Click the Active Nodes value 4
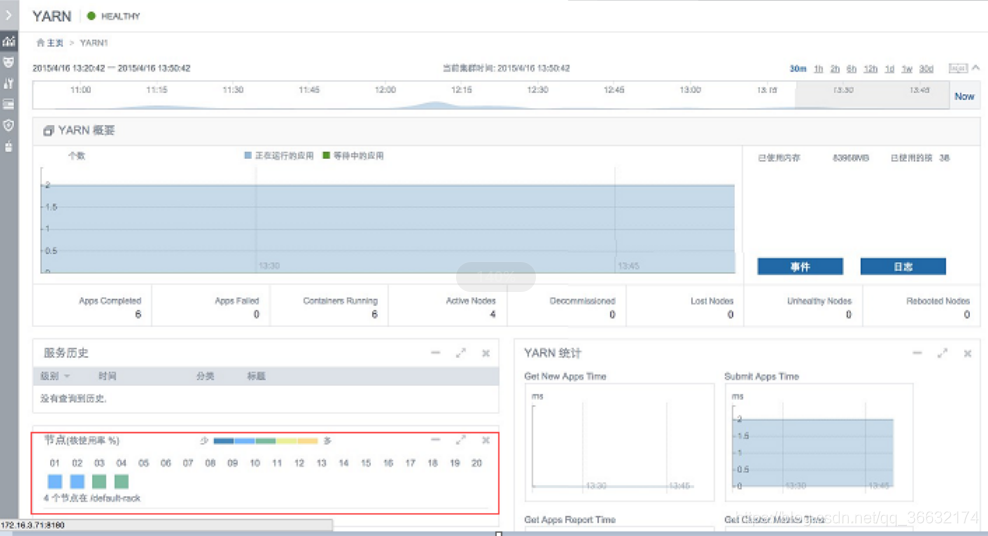Viewport: 988px width, 536px height. tap(493, 314)
